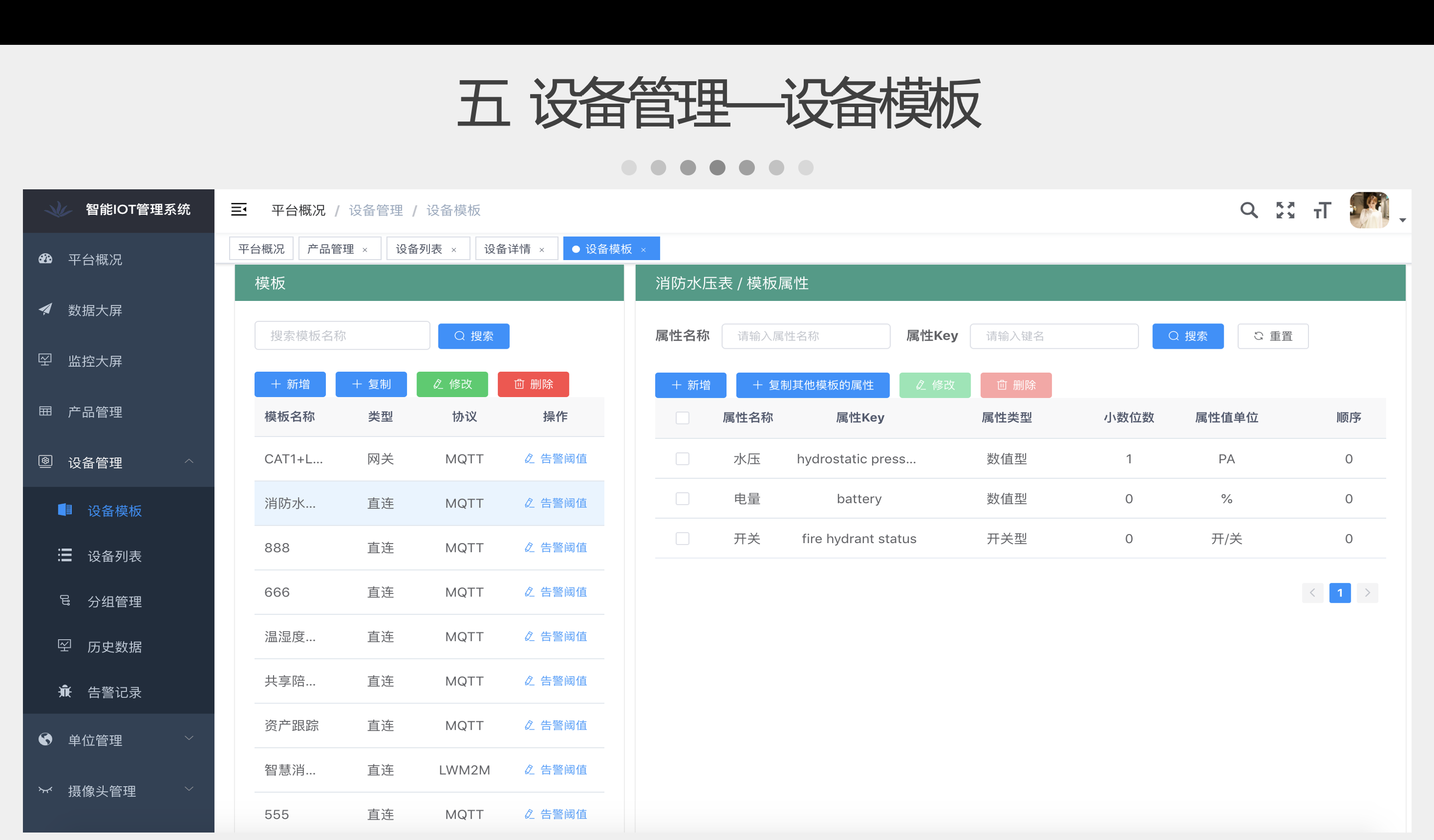Open the header search magnifier icon

[1249, 210]
